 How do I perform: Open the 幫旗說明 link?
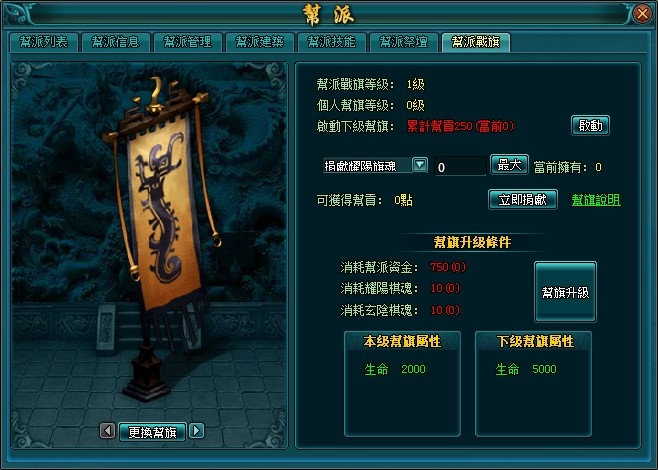point(596,200)
